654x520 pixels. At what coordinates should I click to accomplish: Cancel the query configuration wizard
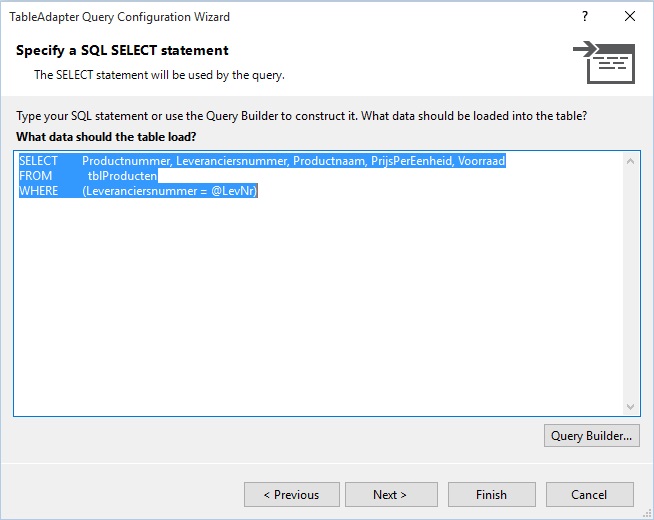pos(589,495)
